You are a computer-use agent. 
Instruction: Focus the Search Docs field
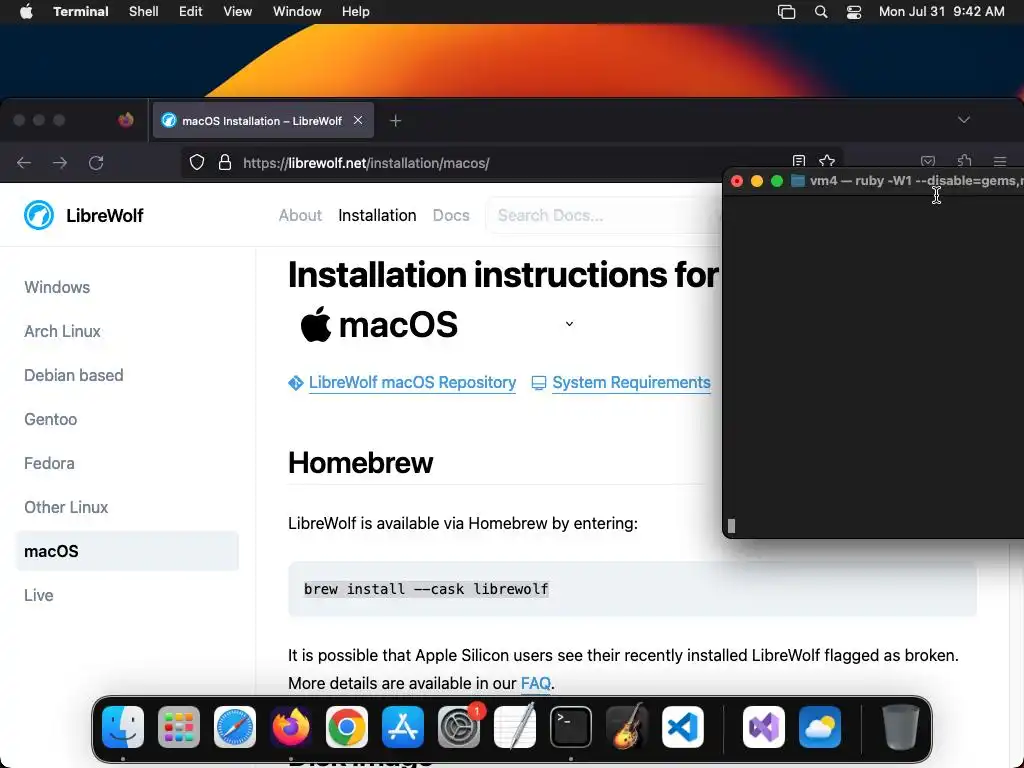604,216
